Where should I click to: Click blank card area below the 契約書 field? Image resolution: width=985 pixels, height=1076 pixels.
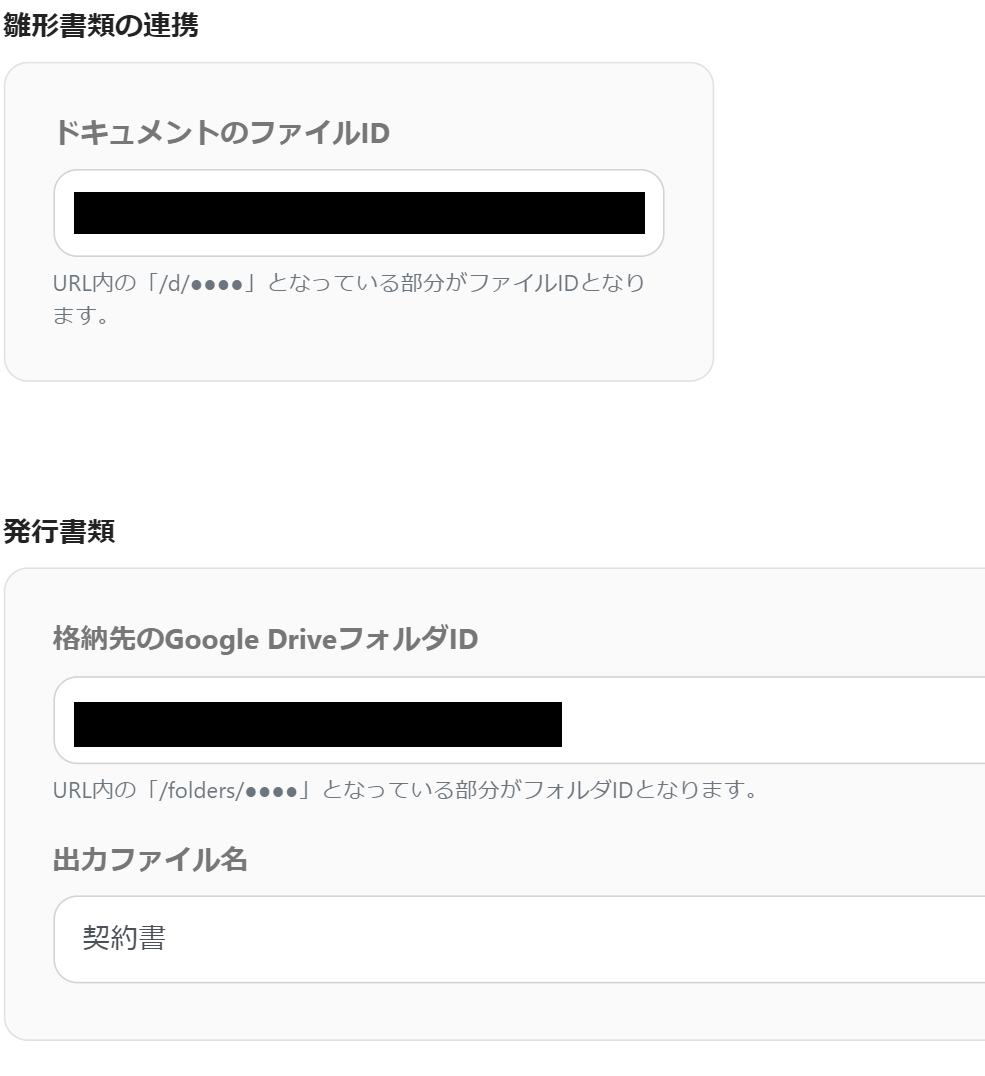(x=494, y=1010)
